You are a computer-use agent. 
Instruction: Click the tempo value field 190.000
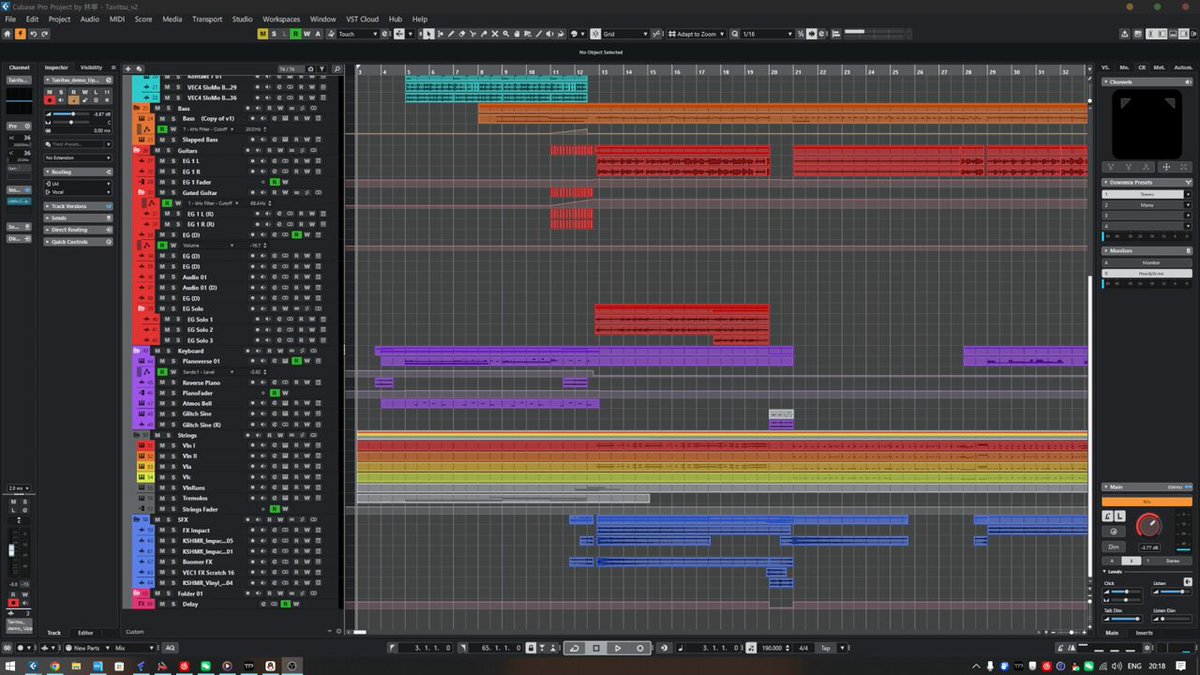[x=771, y=648]
